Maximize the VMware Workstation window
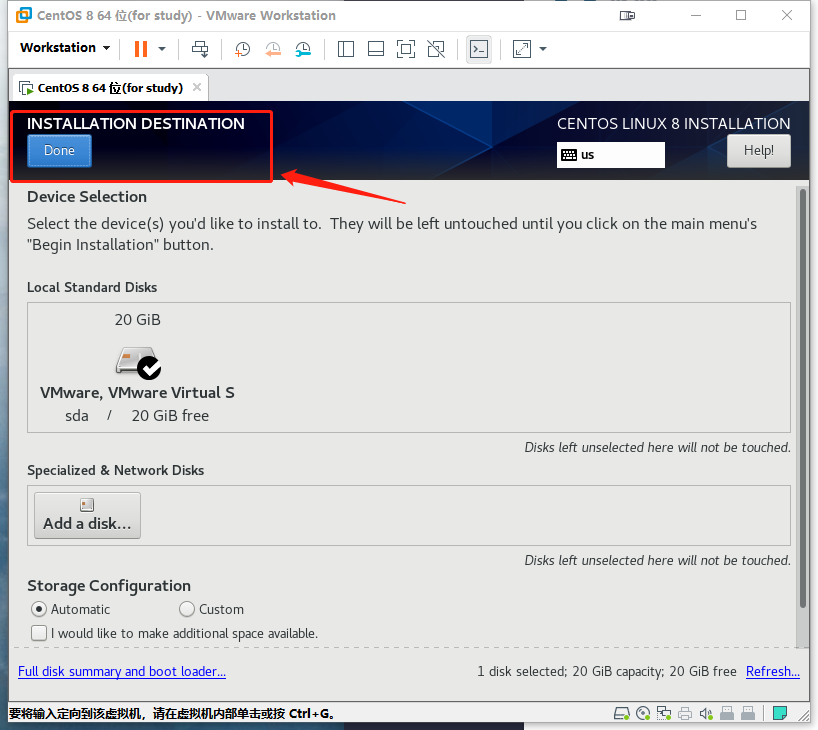This screenshot has height=730, width=818. (x=741, y=16)
